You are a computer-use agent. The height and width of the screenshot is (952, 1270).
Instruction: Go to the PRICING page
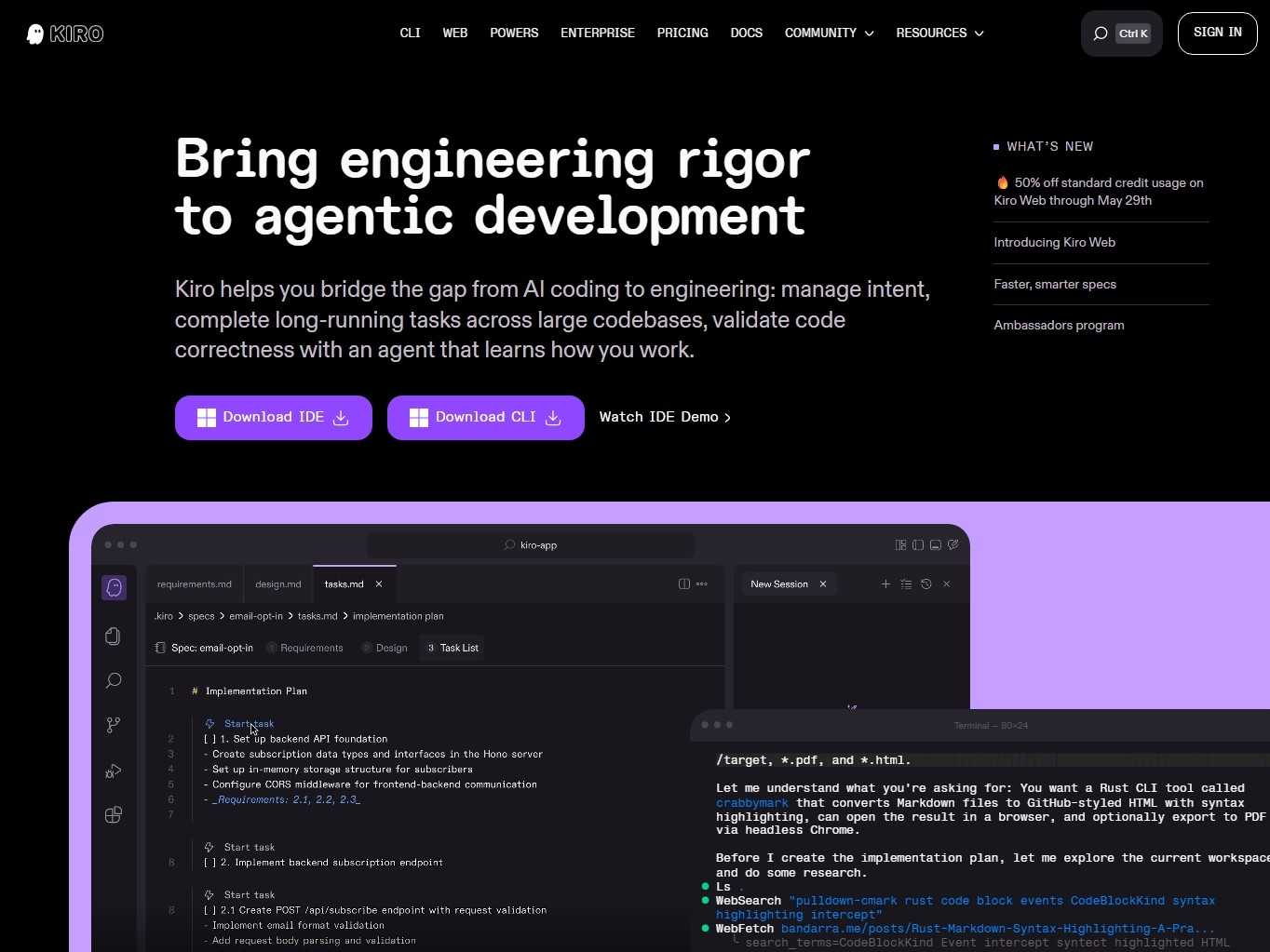[682, 34]
